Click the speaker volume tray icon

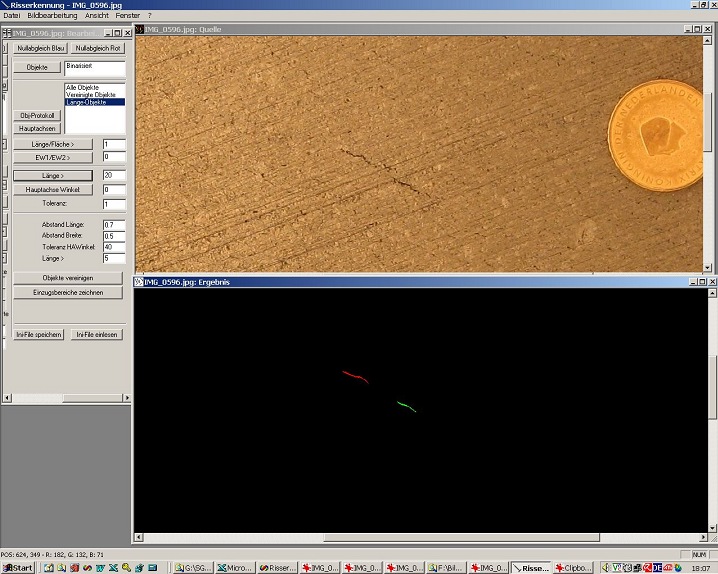pos(606,568)
